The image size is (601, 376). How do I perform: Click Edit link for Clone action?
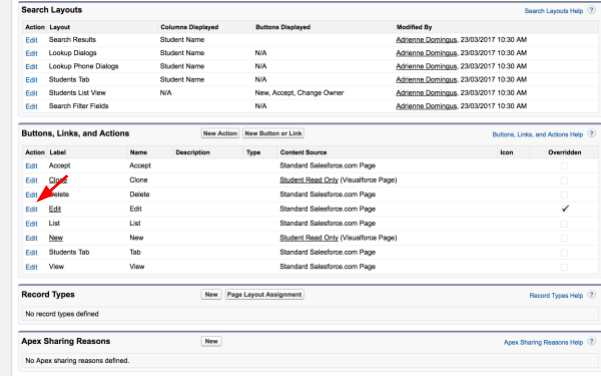[31, 181]
